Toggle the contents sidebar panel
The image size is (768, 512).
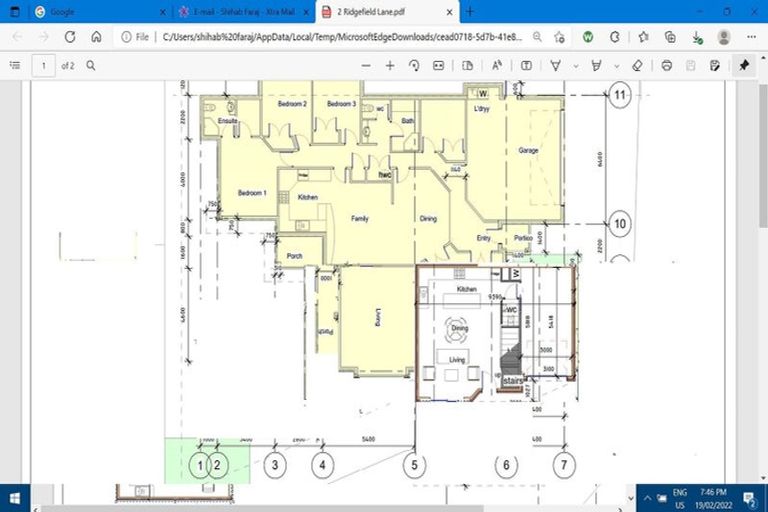point(15,65)
